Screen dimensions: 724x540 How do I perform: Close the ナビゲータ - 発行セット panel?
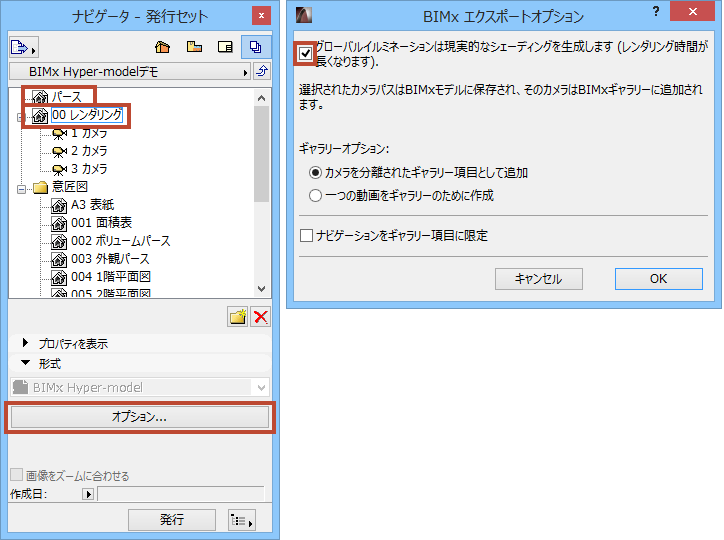[261, 16]
